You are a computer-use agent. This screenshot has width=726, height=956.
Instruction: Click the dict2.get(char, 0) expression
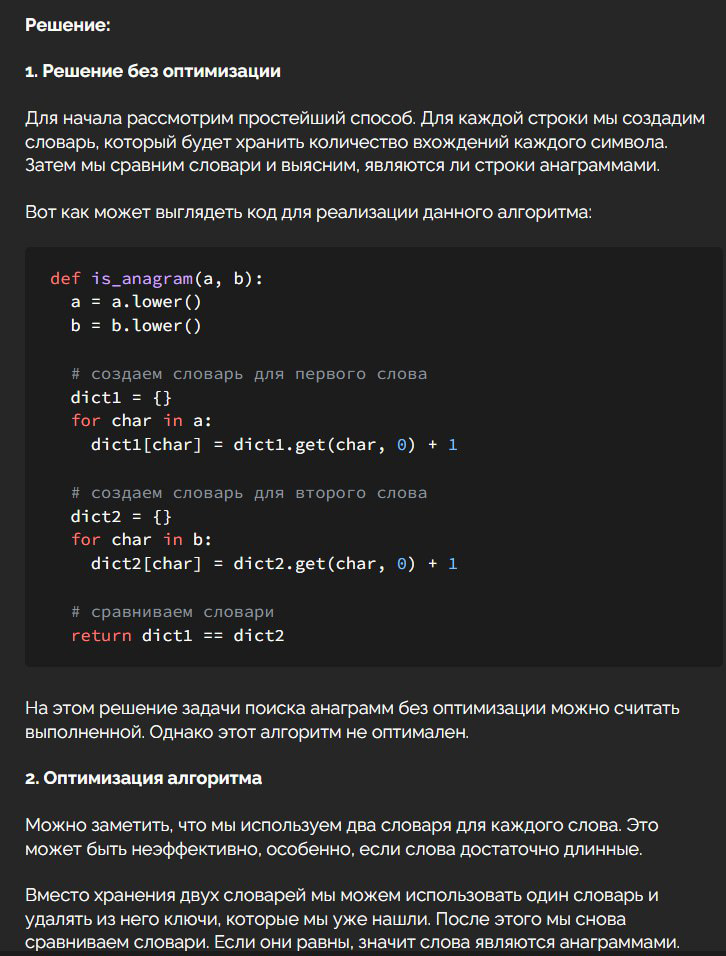tap(324, 563)
